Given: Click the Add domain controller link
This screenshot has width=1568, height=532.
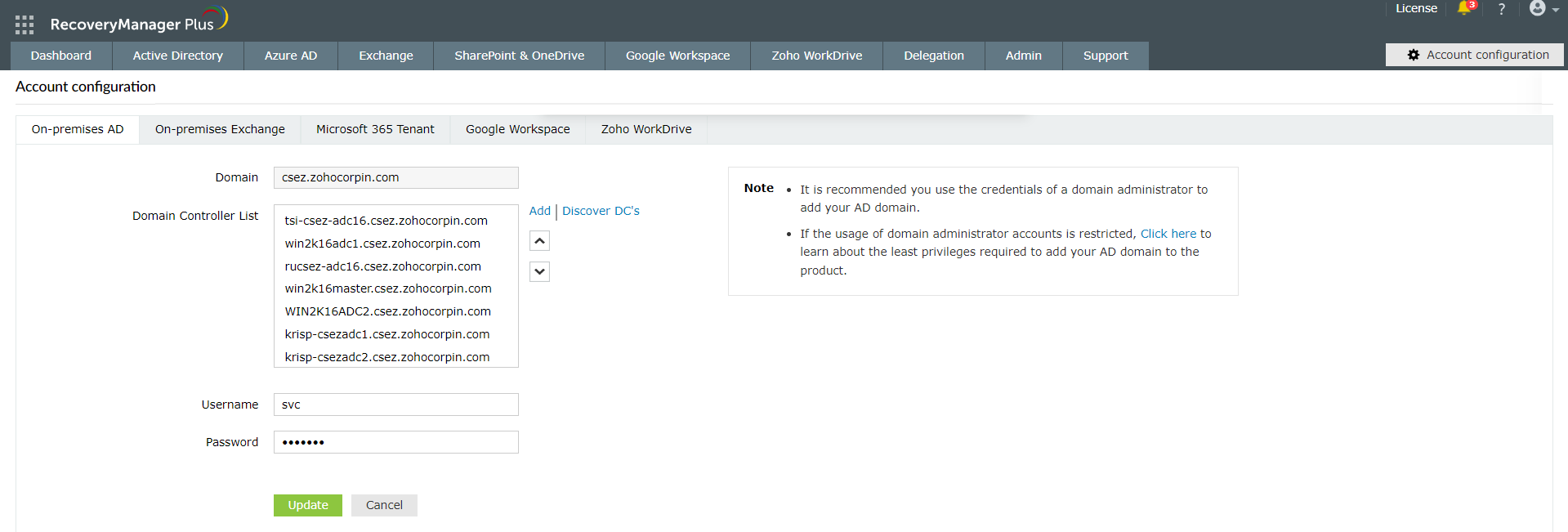Looking at the screenshot, I should (x=539, y=211).
